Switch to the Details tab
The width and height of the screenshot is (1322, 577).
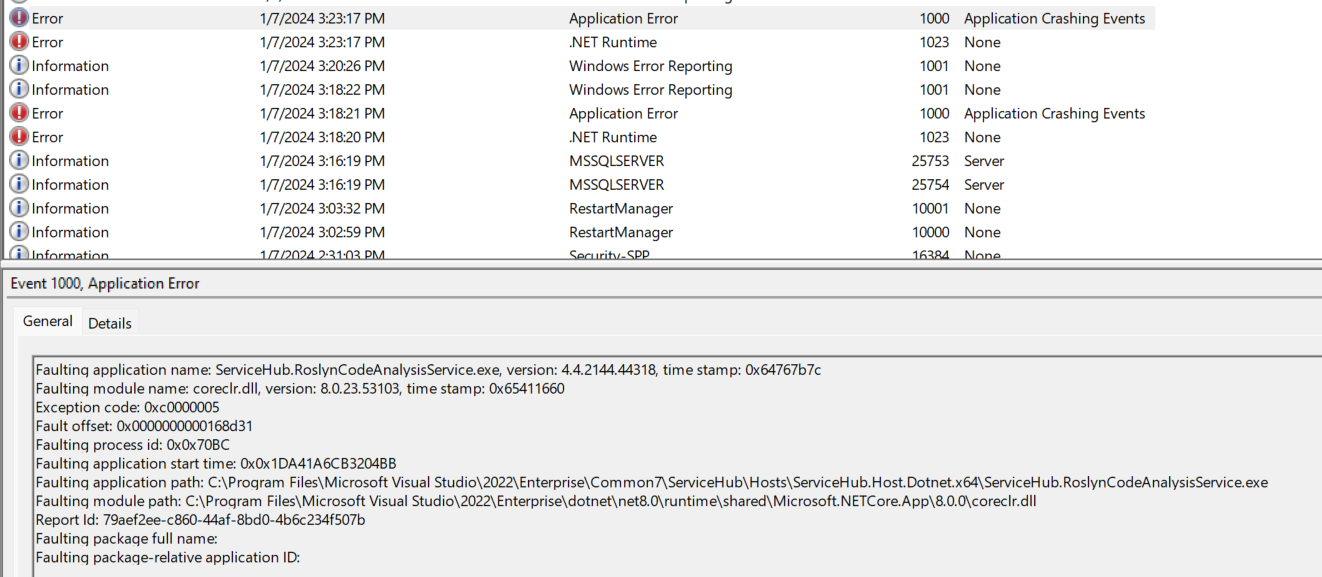110,323
